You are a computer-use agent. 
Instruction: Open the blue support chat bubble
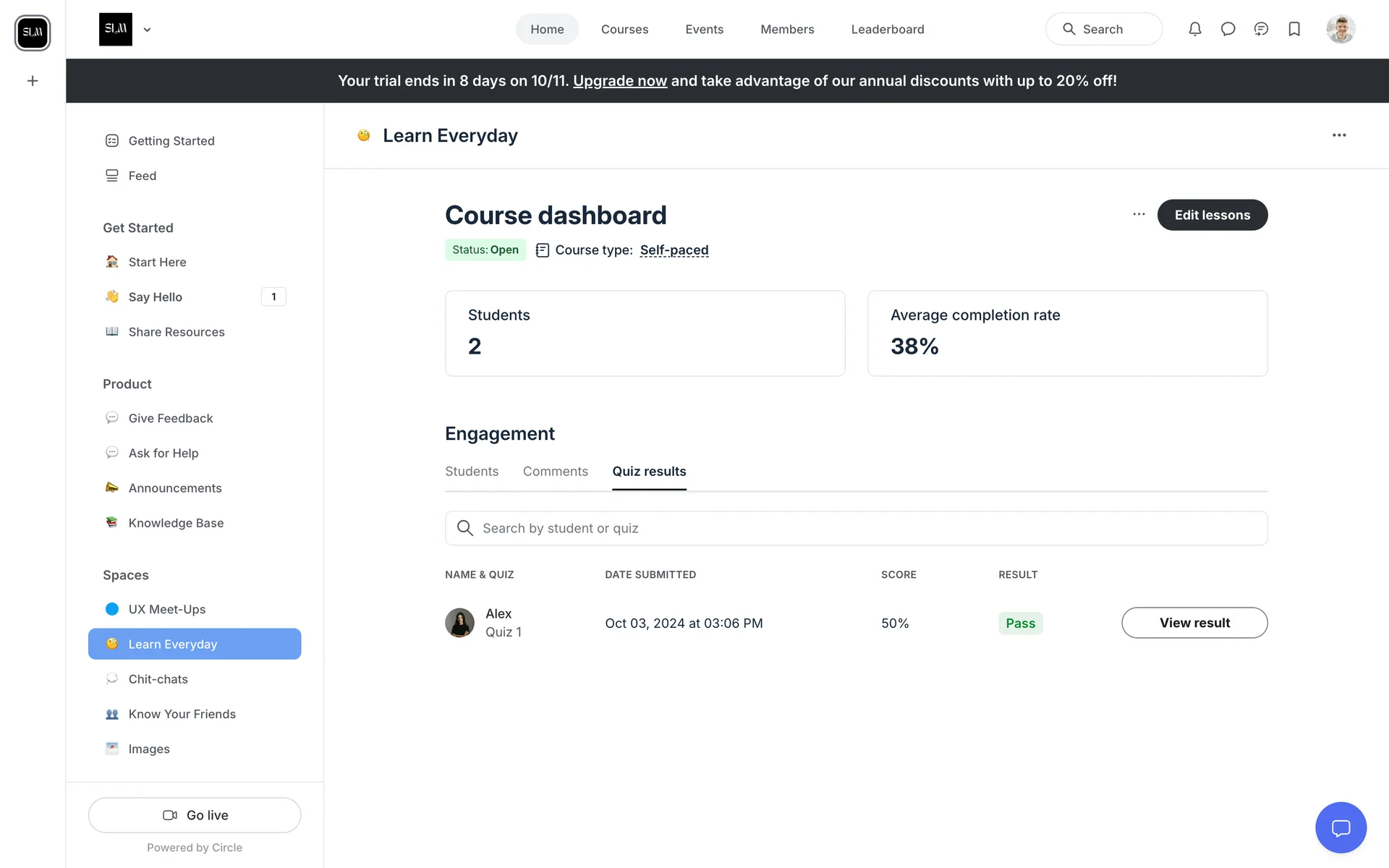click(x=1341, y=827)
